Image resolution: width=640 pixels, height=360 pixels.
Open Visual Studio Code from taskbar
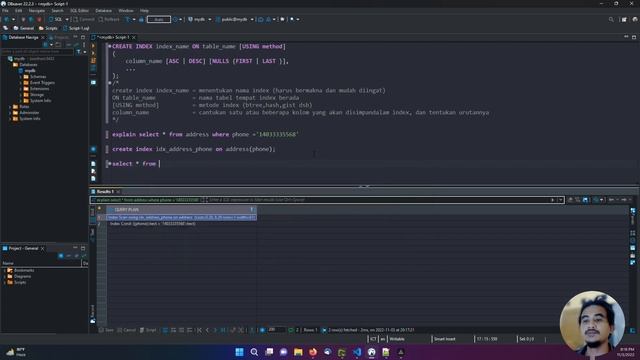pos(357,352)
